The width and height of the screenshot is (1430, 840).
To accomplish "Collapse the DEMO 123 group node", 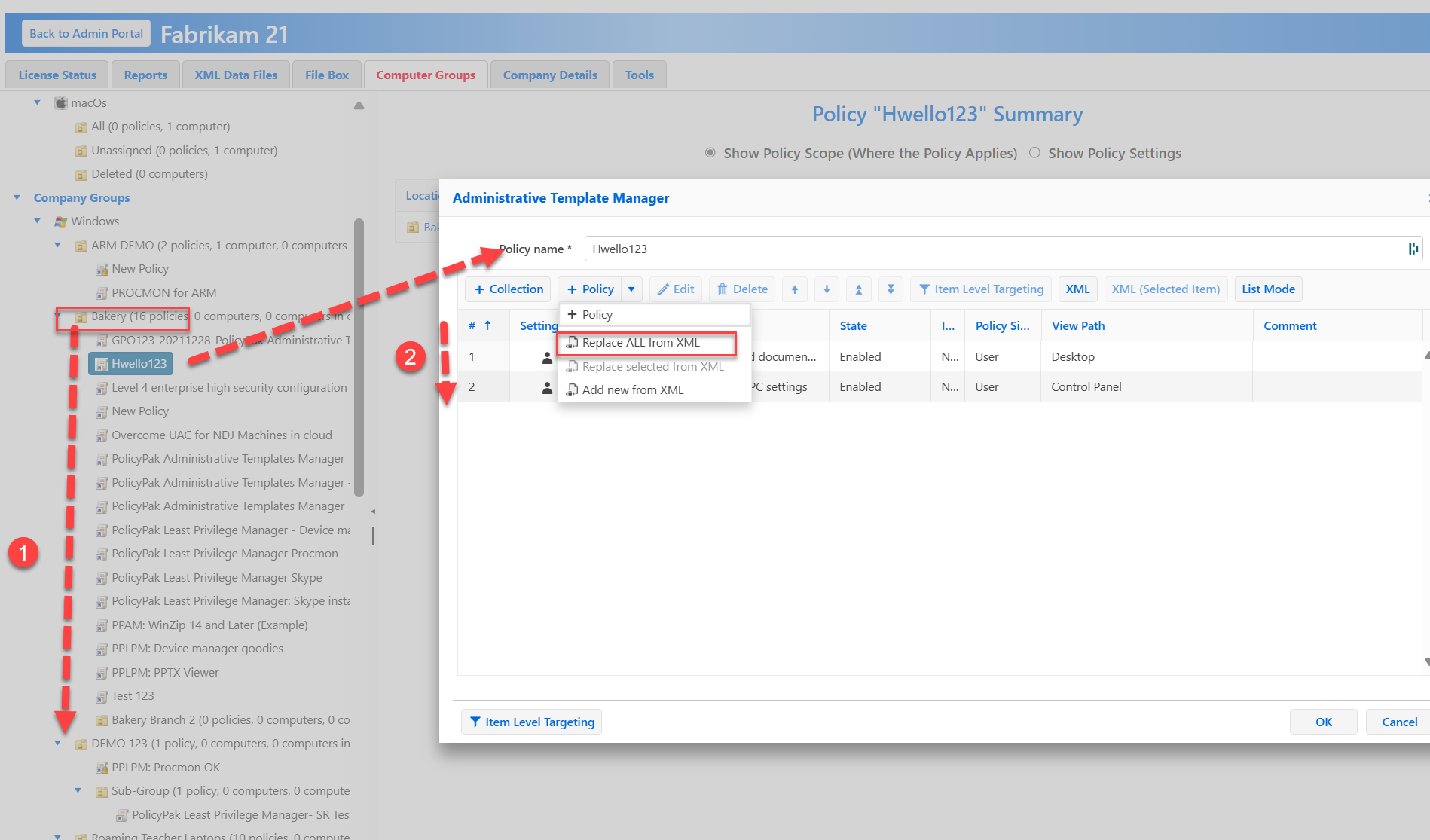I will pos(57,744).
